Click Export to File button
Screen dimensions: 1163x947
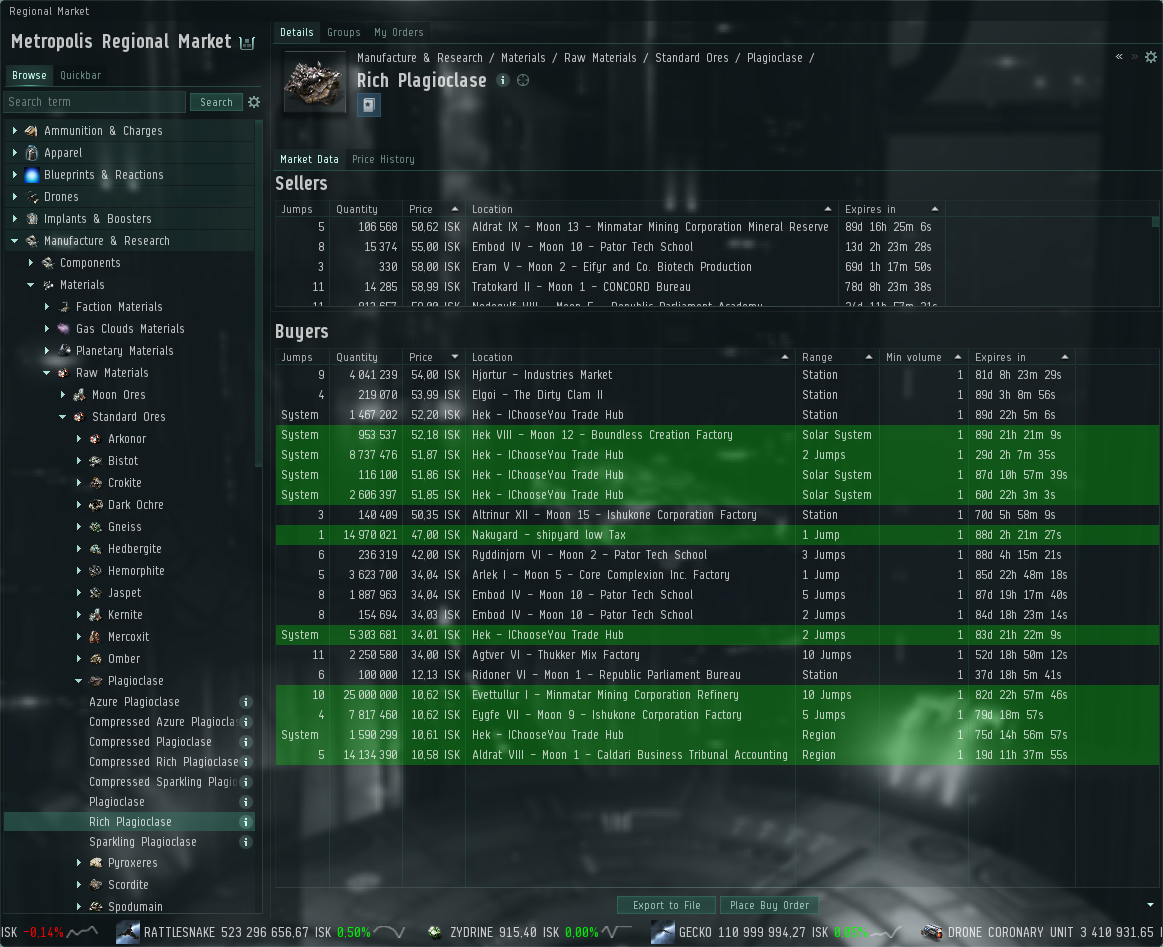[666, 905]
